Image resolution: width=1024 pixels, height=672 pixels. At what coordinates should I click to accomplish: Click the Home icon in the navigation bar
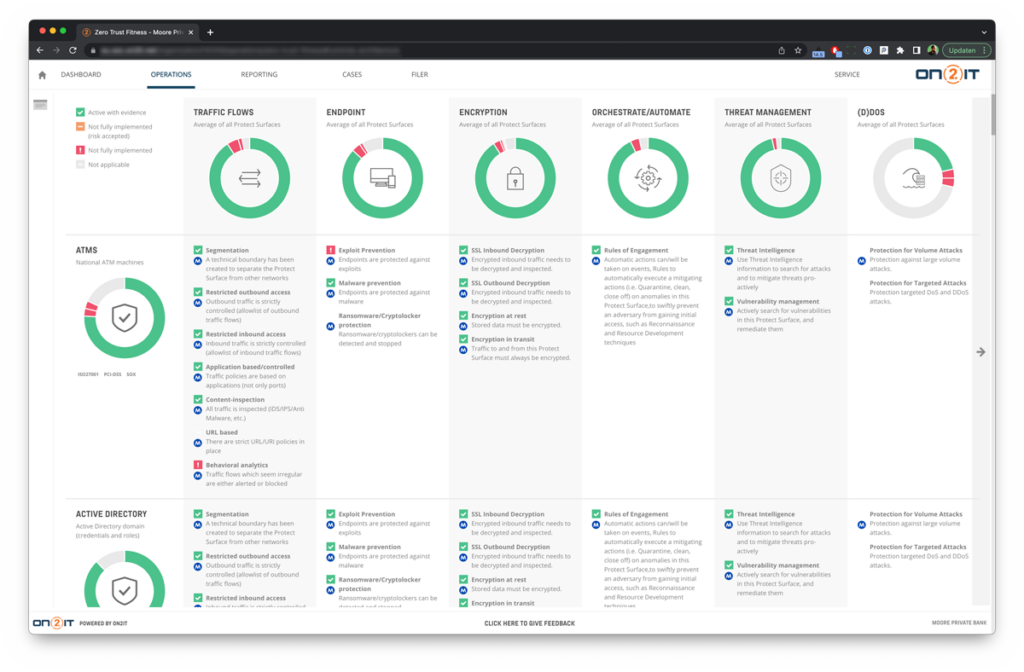pos(40,74)
